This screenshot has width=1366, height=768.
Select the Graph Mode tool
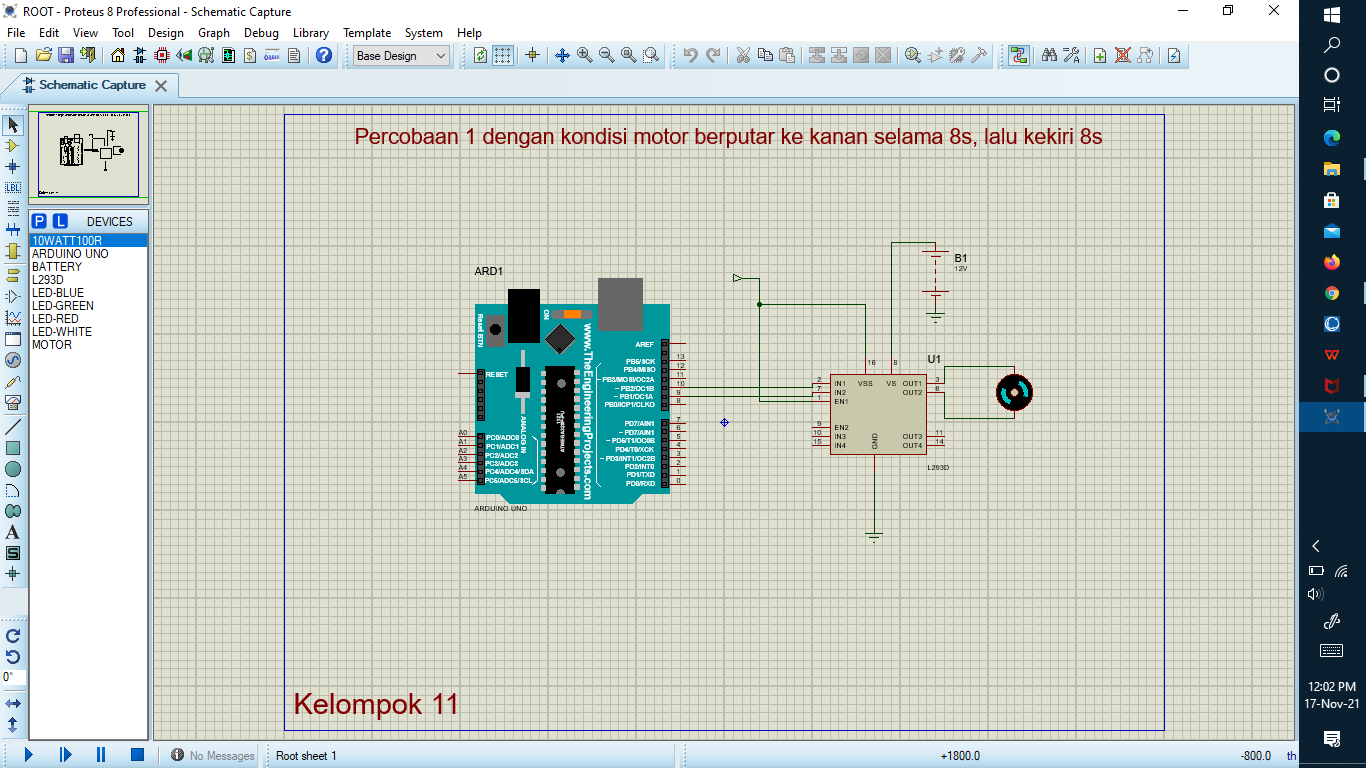pos(13,317)
